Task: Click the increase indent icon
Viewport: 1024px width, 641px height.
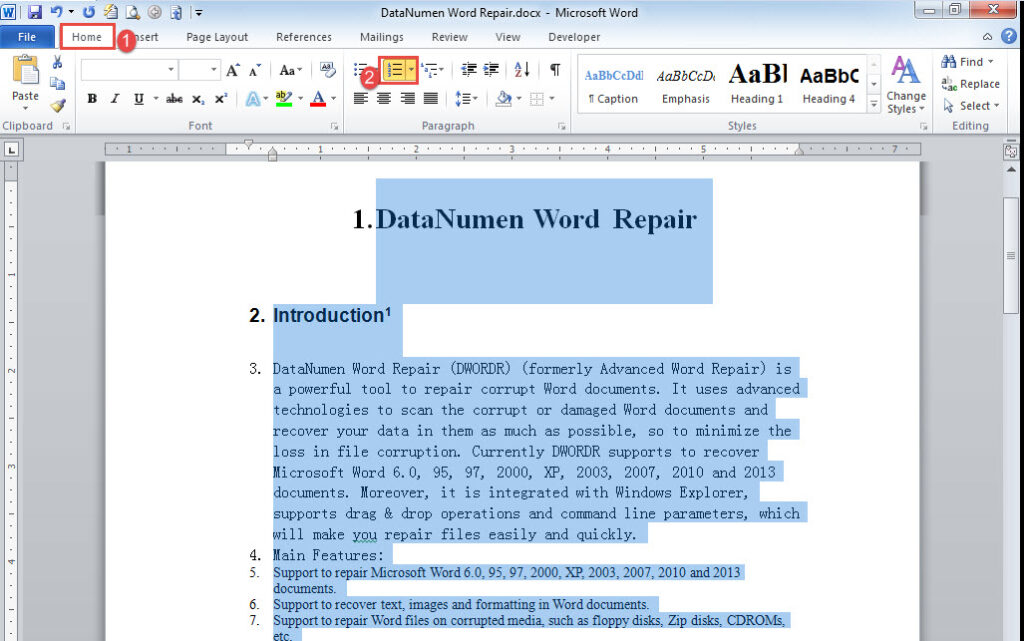Action: [489, 68]
